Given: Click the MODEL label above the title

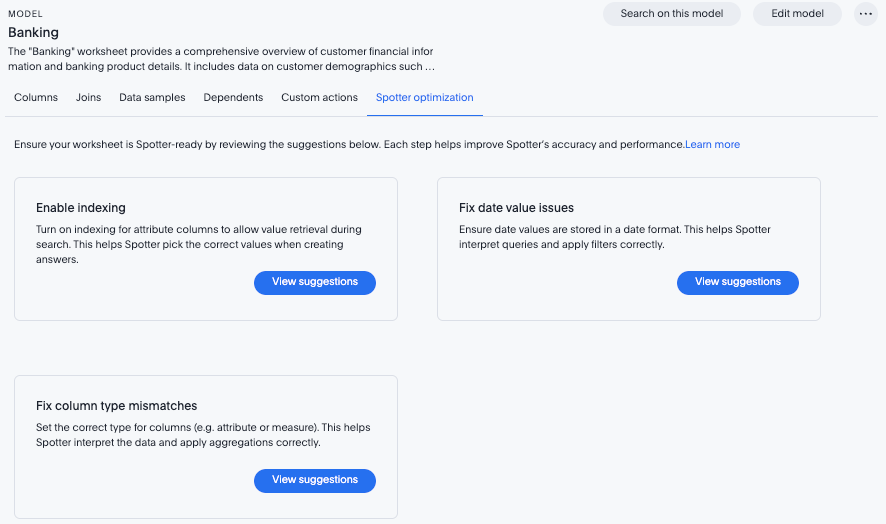Looking at the screenshot, I should [x=25, y=14].
